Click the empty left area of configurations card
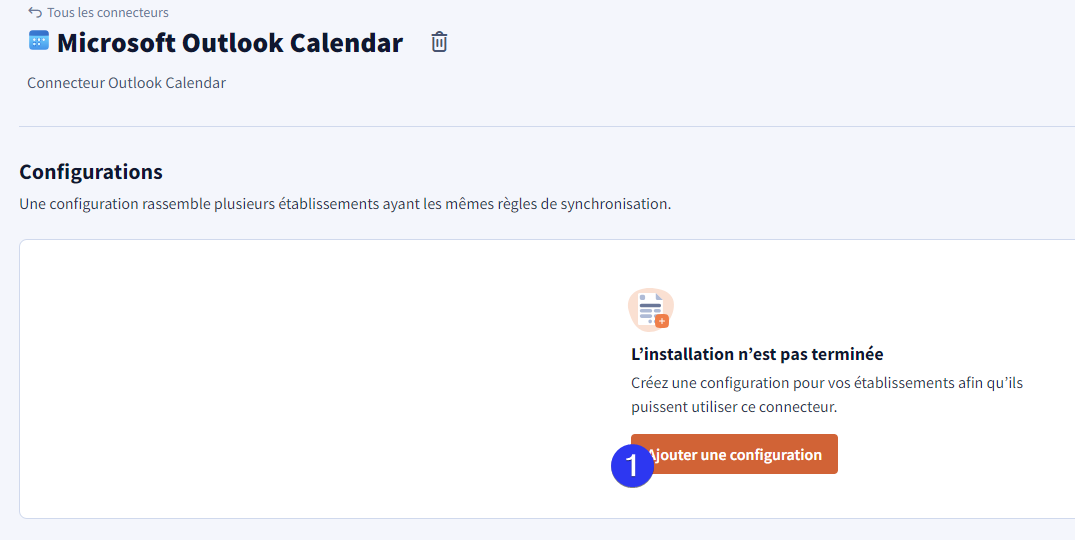Image resolution: width=1075 pixels, height=540 pixels. click(x=309, y=378)
